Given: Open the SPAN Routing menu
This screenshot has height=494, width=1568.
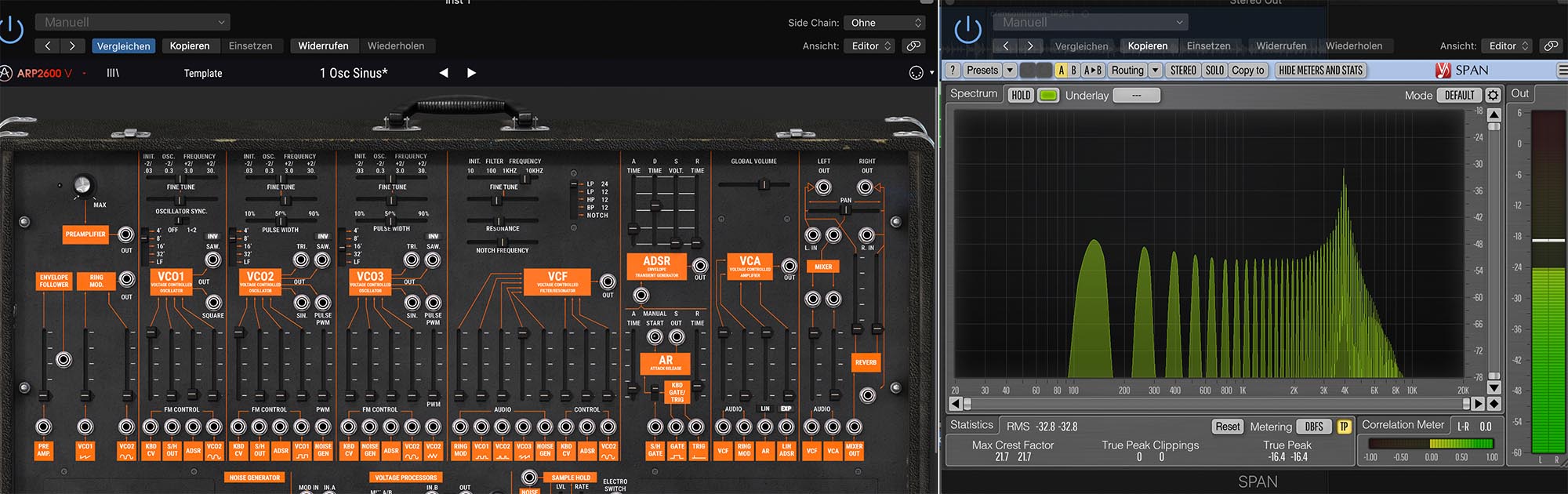Looking at the screenshot, I should (x=1127, y=71).
